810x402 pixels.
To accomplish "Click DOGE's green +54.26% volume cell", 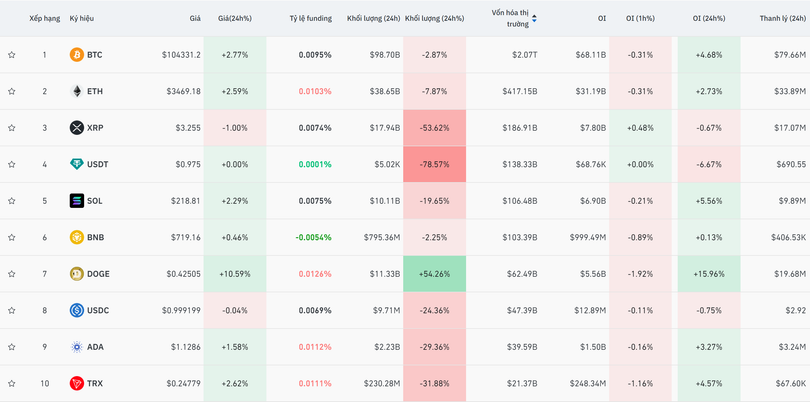I will 435,274.
